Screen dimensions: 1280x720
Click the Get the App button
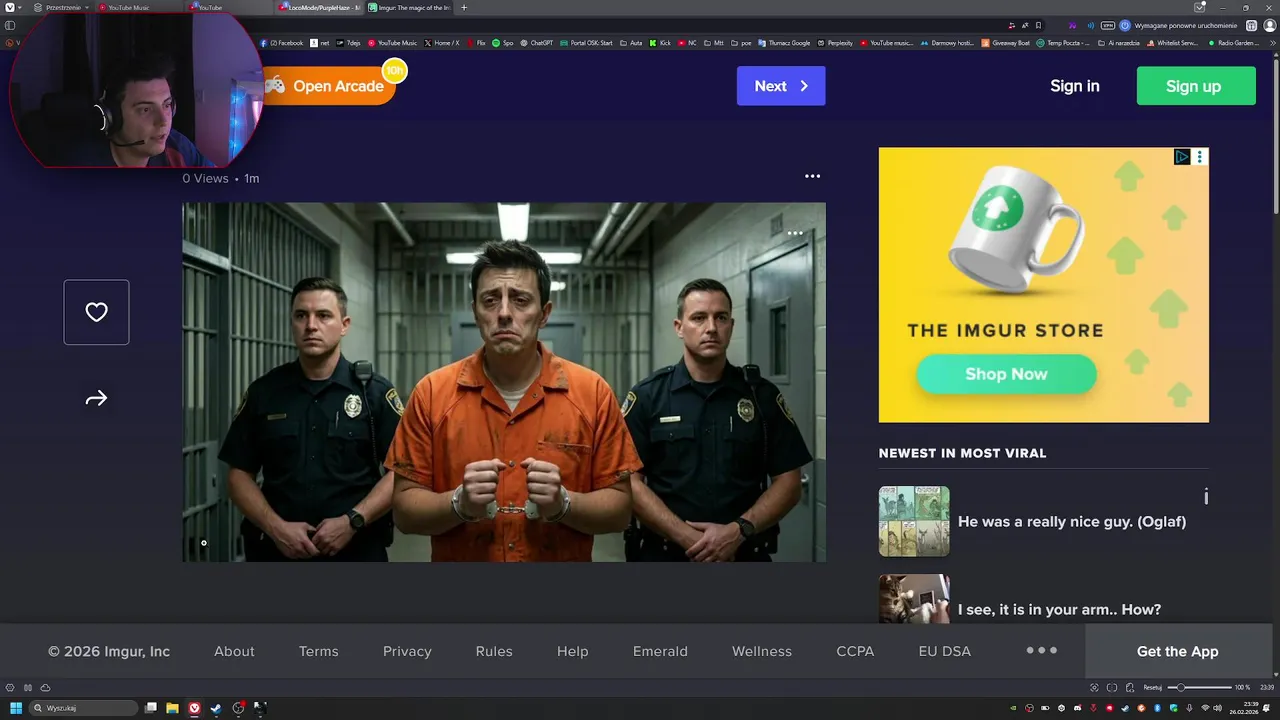click(1177, 651)
